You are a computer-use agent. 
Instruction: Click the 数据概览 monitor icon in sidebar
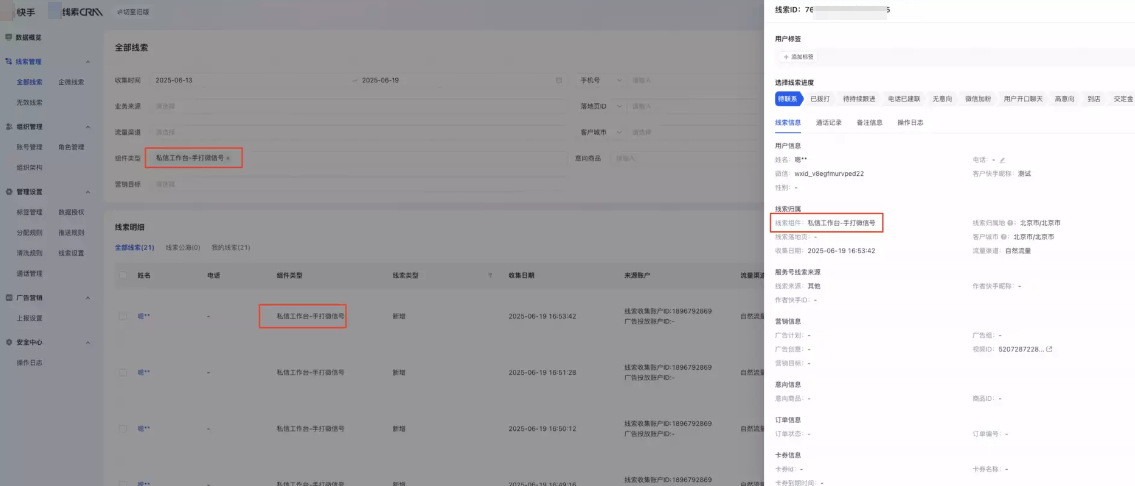point(9,37)
